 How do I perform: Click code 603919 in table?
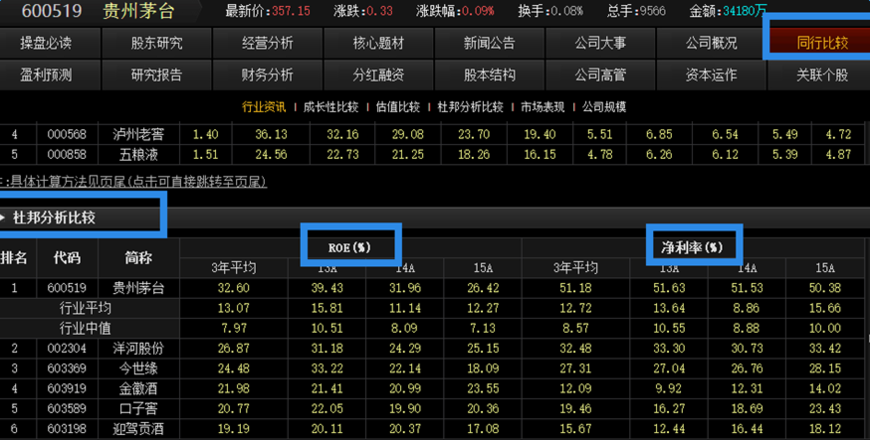(x=67, y=388)
